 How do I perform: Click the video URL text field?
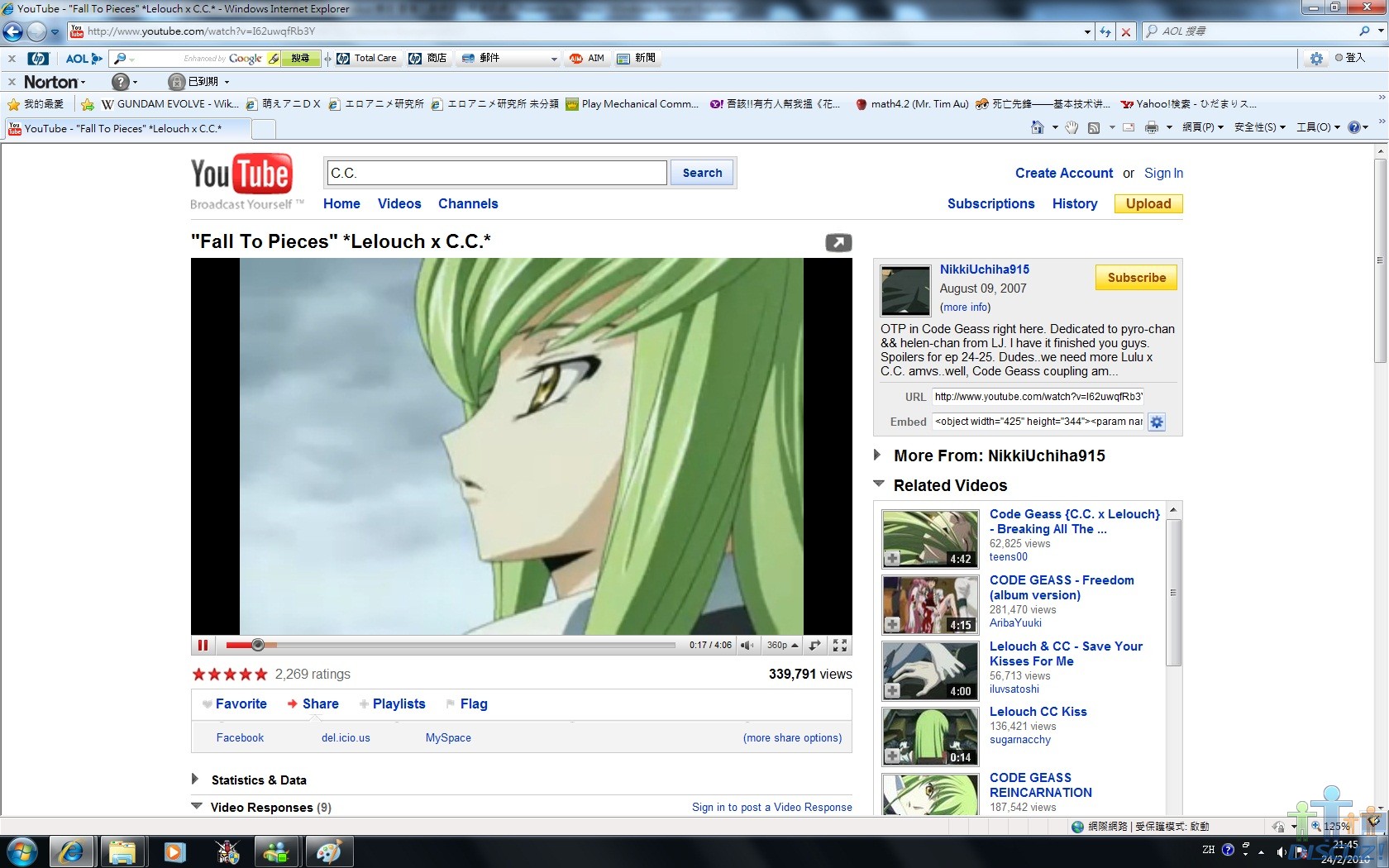1038,397
